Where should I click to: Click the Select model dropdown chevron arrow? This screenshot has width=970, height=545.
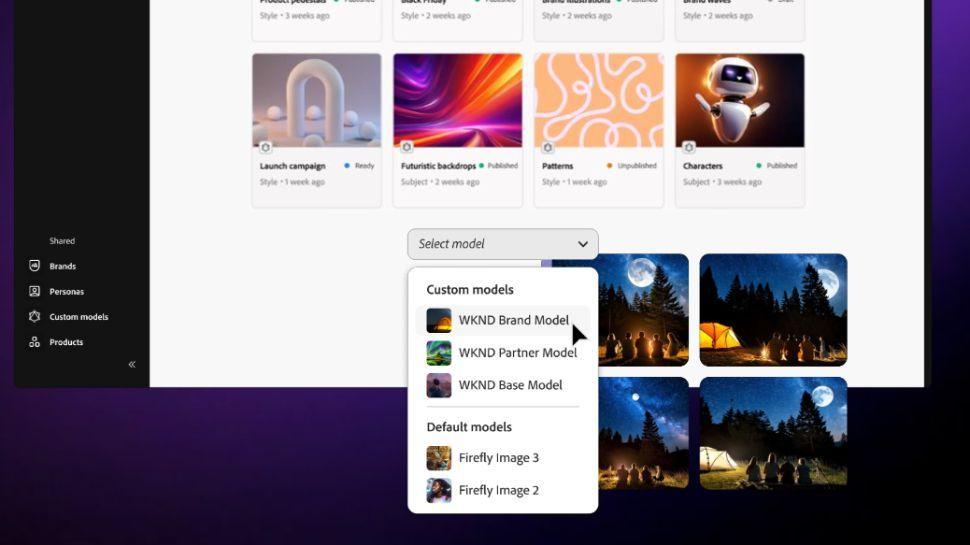(583, 244)
